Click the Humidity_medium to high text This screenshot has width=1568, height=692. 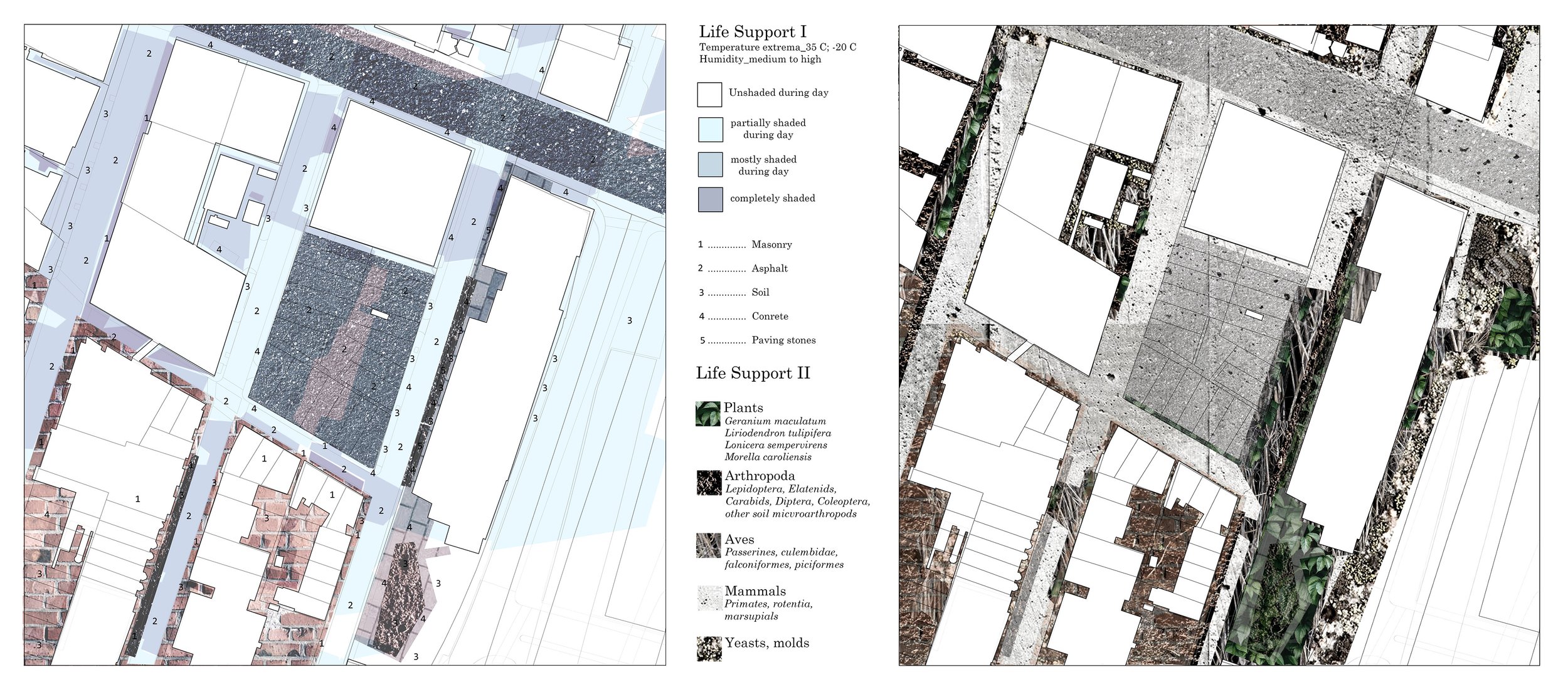pos(760,60)
